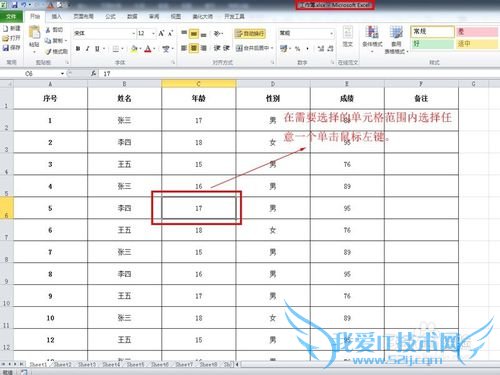Image resolution: width=500 pixels, height=375 pixels.
Task: Click the accounting number format icon
Action: click(284, 49)
